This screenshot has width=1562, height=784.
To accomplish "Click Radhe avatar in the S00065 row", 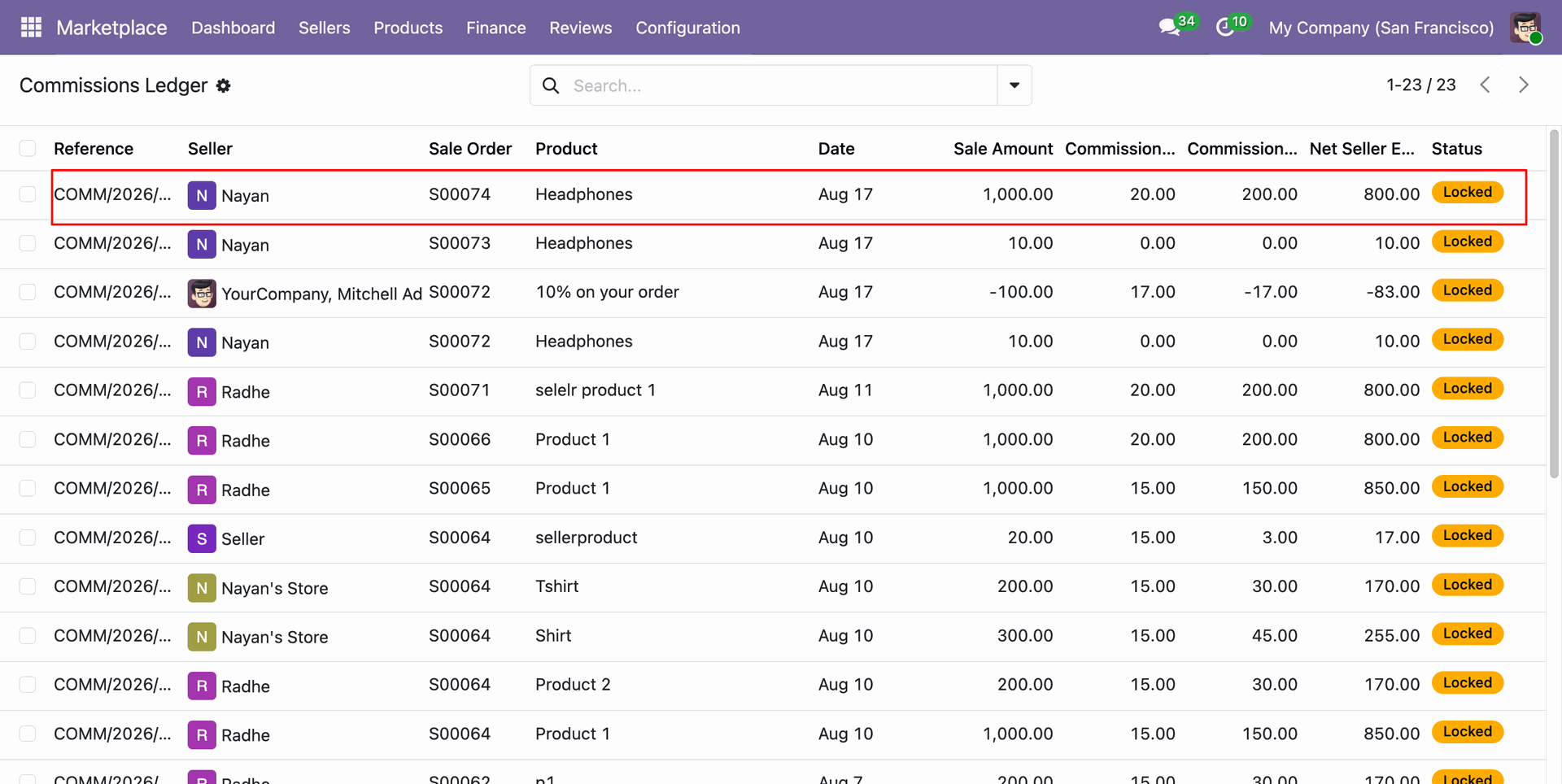I will click(202, 490).
